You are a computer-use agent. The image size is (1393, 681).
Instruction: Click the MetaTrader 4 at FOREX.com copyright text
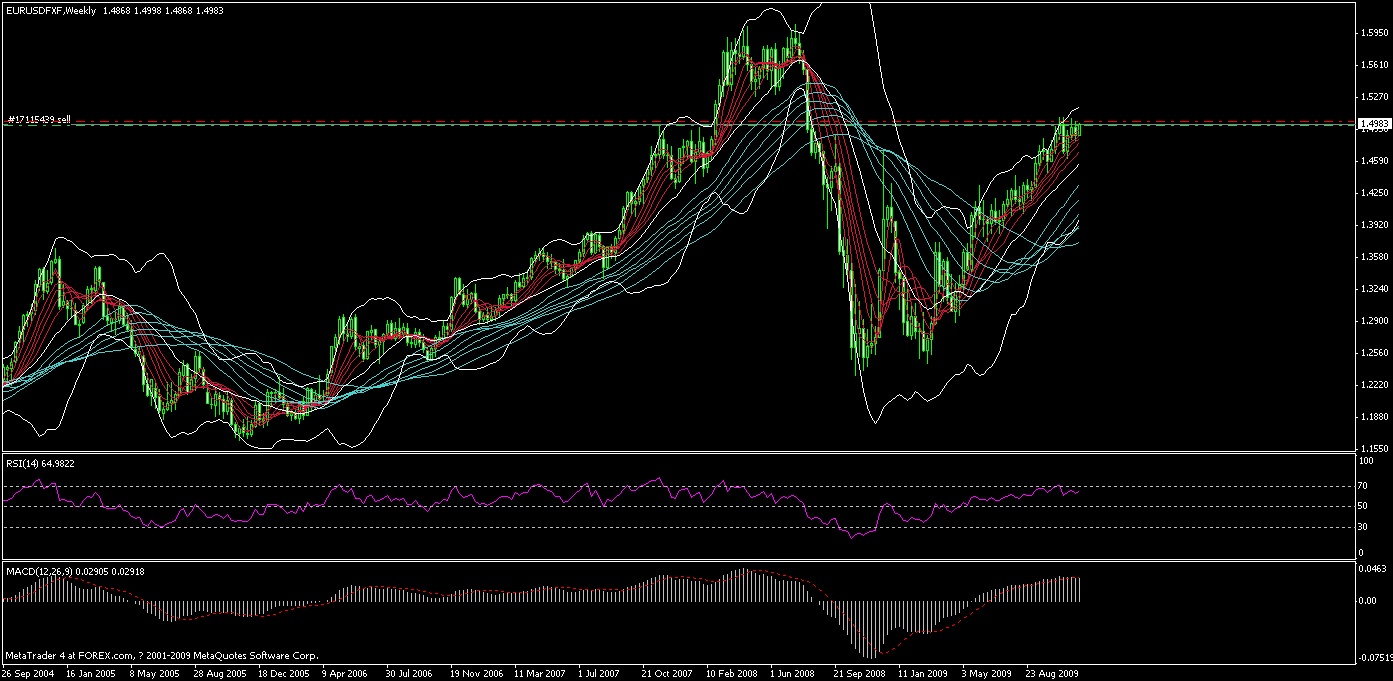[x=162, y=656]
